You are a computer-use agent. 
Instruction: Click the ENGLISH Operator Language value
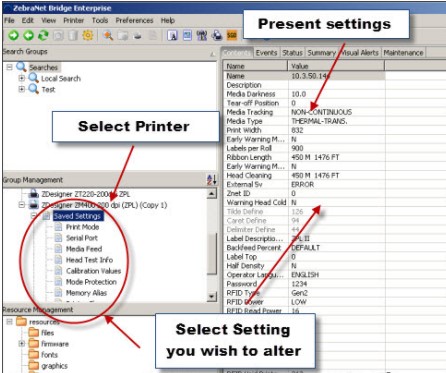(305, 275)
